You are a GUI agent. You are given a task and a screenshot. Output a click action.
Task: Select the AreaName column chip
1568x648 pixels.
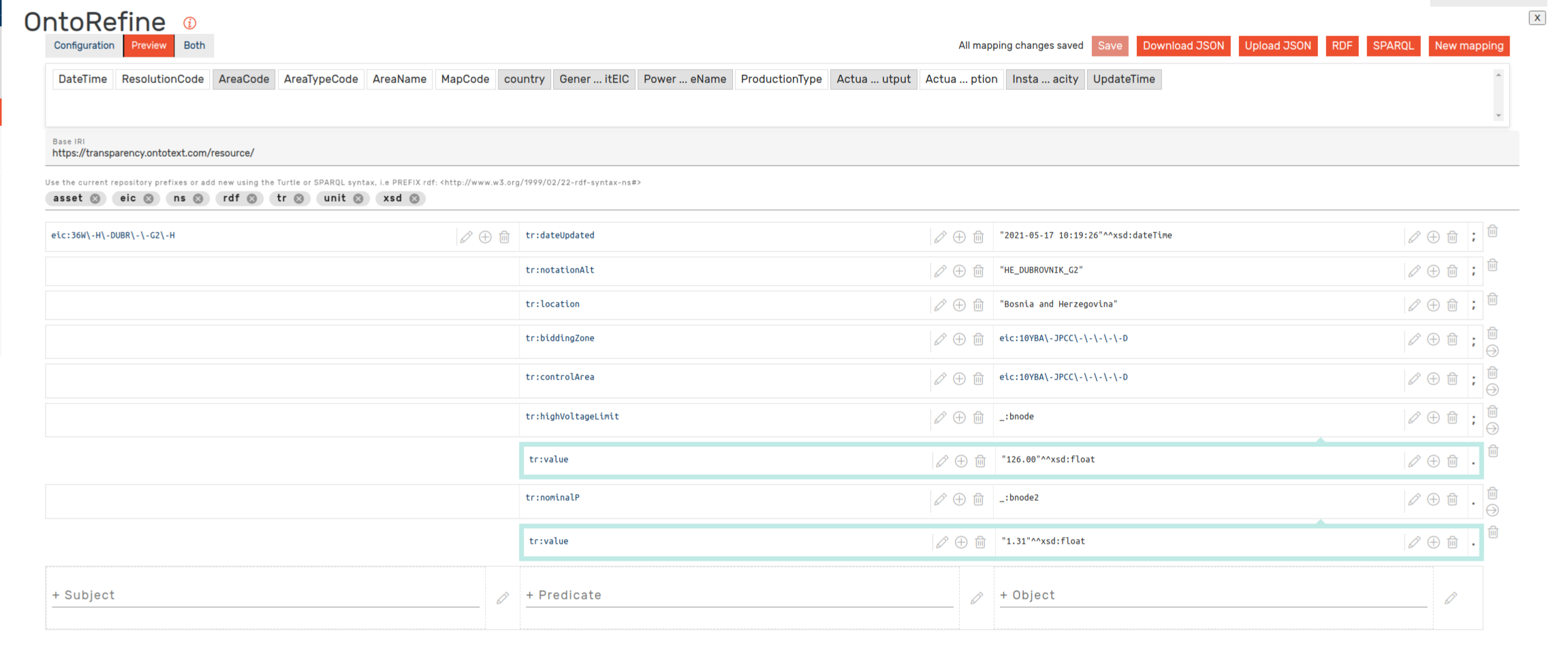point(399,79)
